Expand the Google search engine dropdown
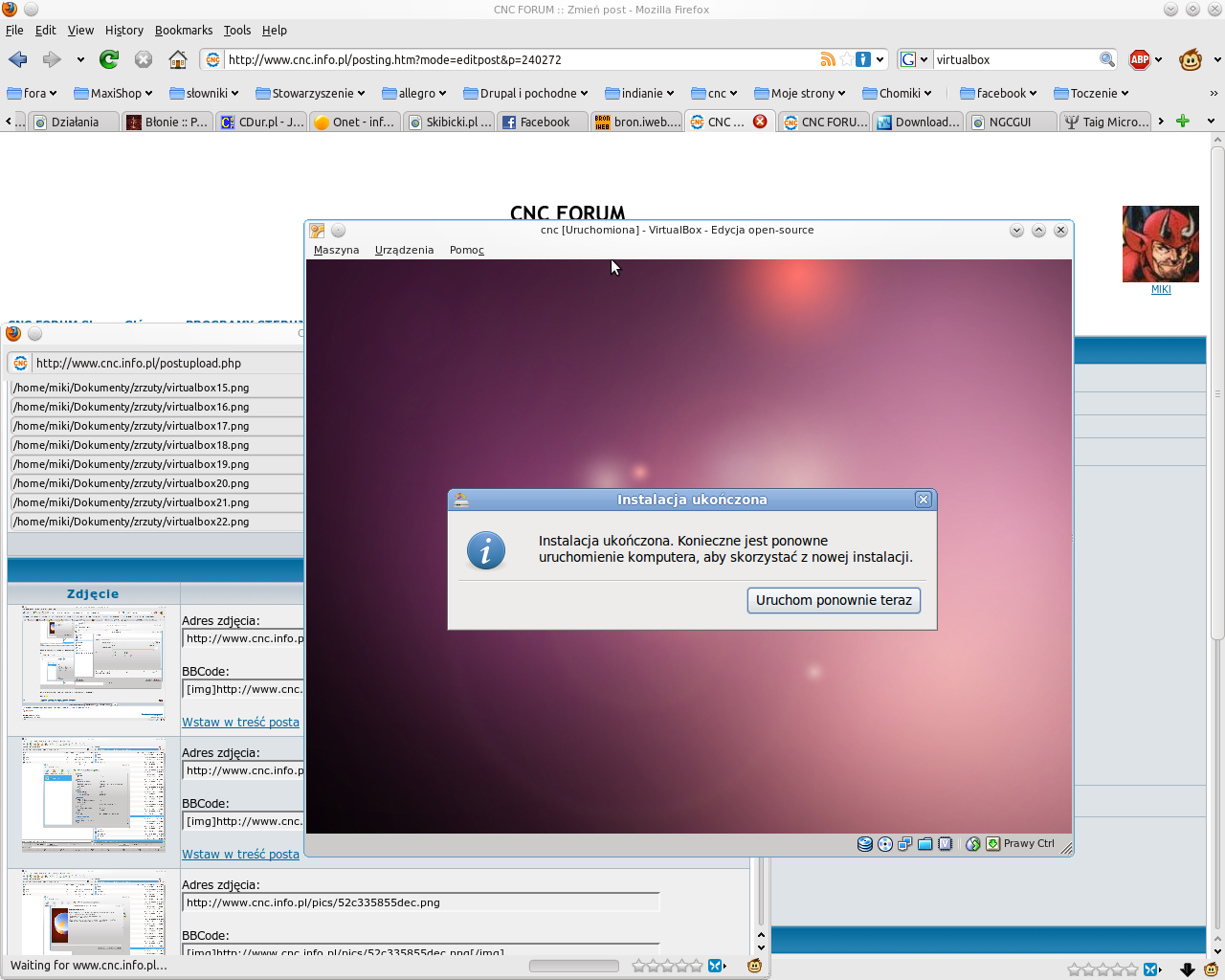The image size is (1225, 980). click(x=915, y=59)
